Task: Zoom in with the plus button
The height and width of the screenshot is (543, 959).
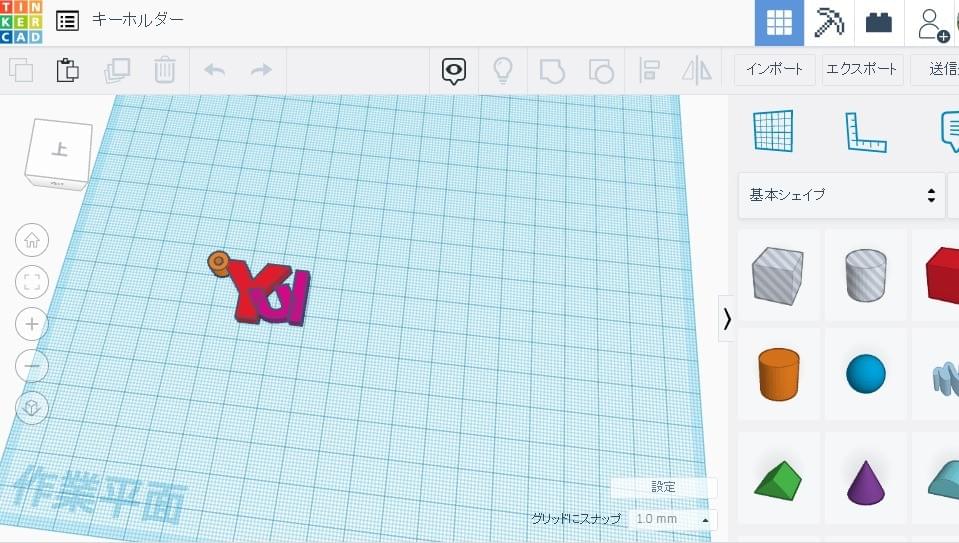Action: click(32, 324)
